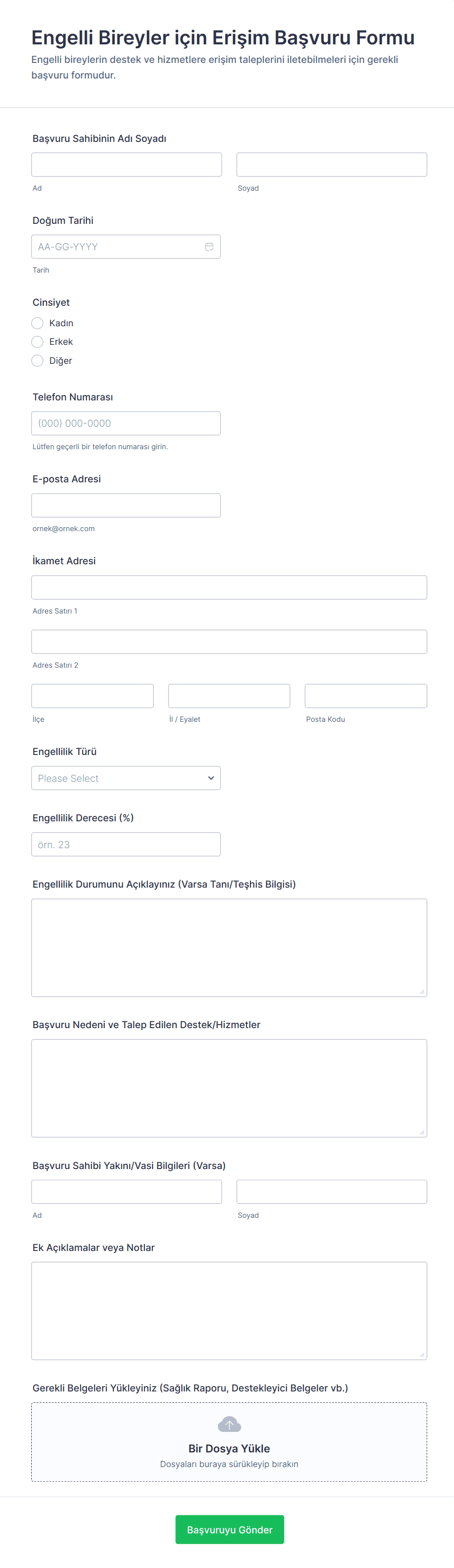Focus the applicant Ad name field
454x1568 pixels.
pyautogui.click(x=126, y=164)
